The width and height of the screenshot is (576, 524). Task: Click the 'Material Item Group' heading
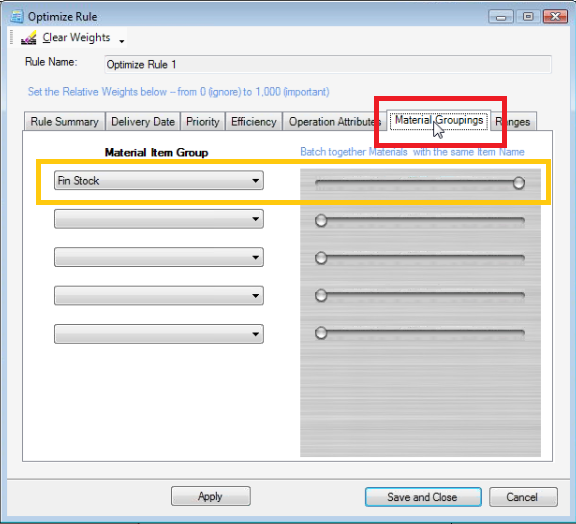pos(156,152)
